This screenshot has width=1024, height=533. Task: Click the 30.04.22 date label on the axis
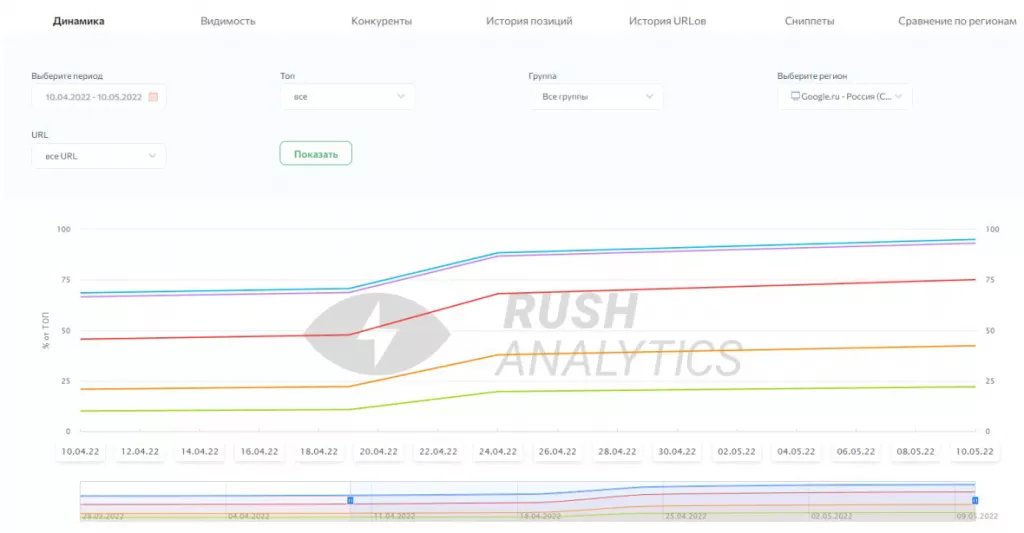tap(677, 451)
